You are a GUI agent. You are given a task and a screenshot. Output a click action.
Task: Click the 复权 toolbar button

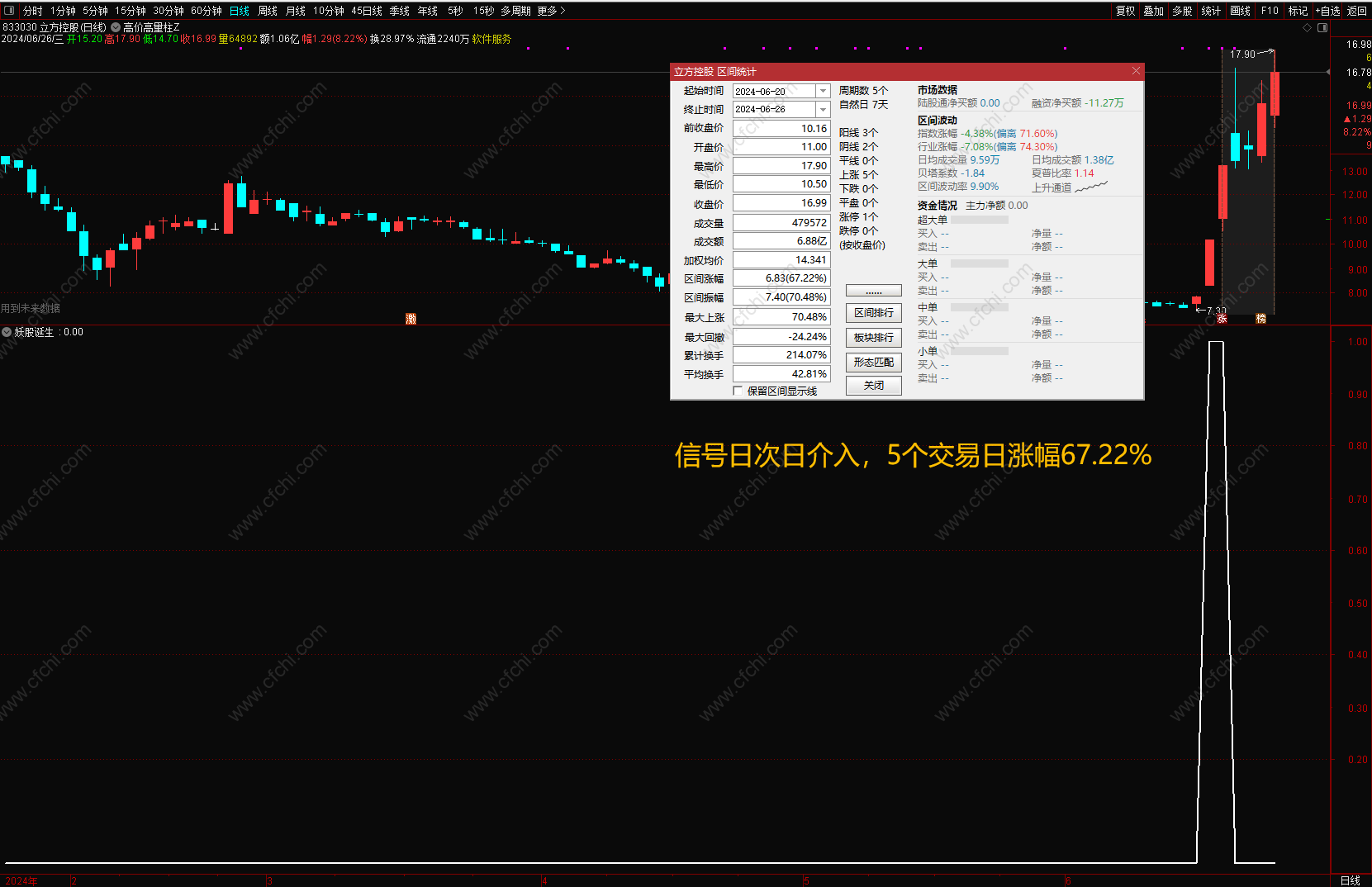click(x=1126, y=11)
